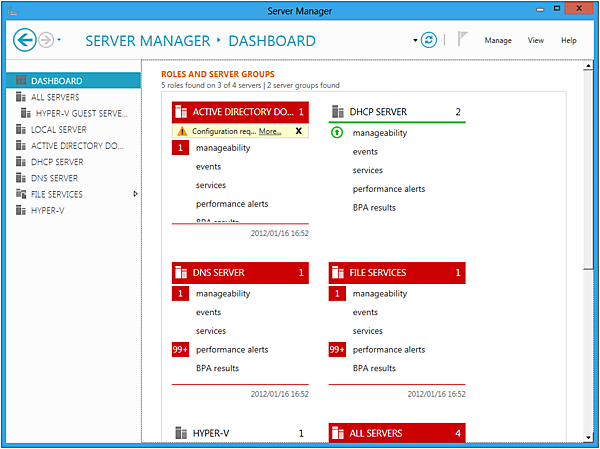Click the All Servers red tile header
Viewport: 600px width, 449px height.
pyautogui.click(x=397, y=433)
